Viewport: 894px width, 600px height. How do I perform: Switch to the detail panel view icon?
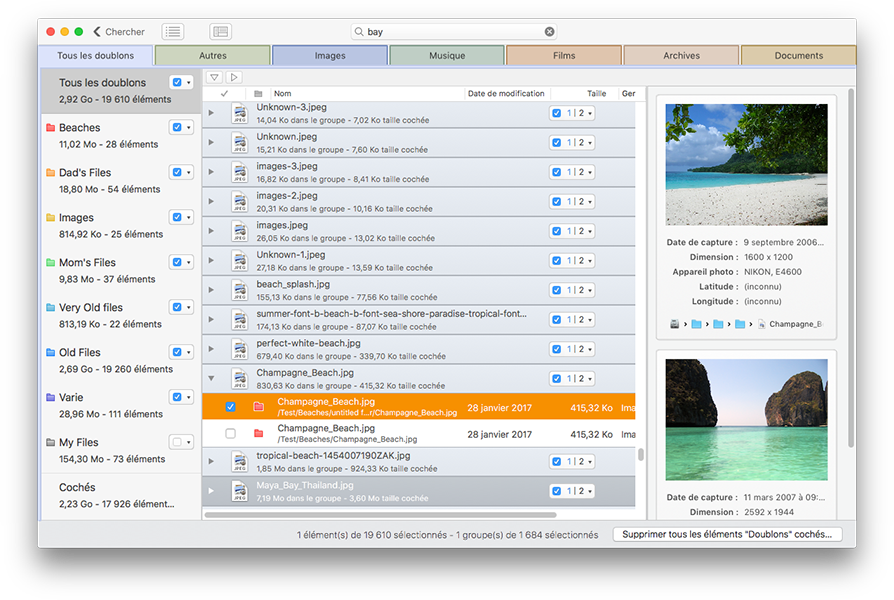pyautogui.click(x=221, y=31)
